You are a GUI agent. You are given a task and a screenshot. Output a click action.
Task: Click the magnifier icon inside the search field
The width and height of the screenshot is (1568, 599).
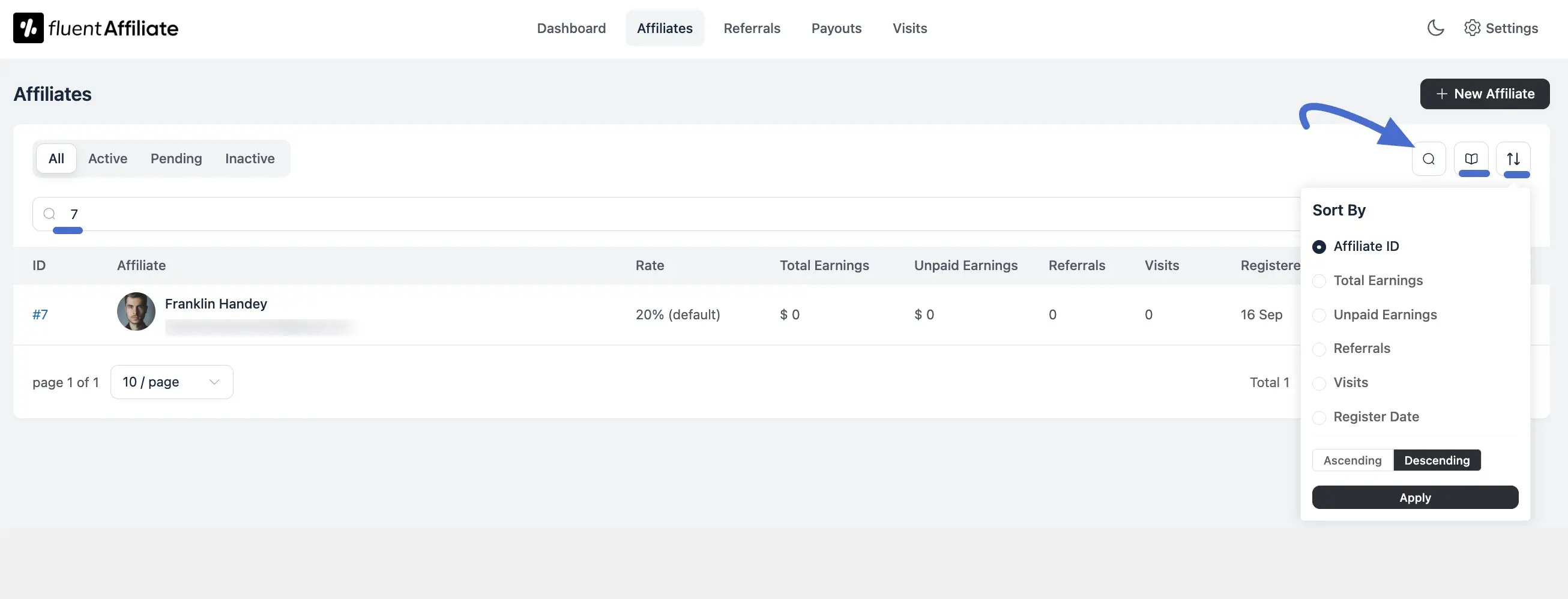coord(50,214)
